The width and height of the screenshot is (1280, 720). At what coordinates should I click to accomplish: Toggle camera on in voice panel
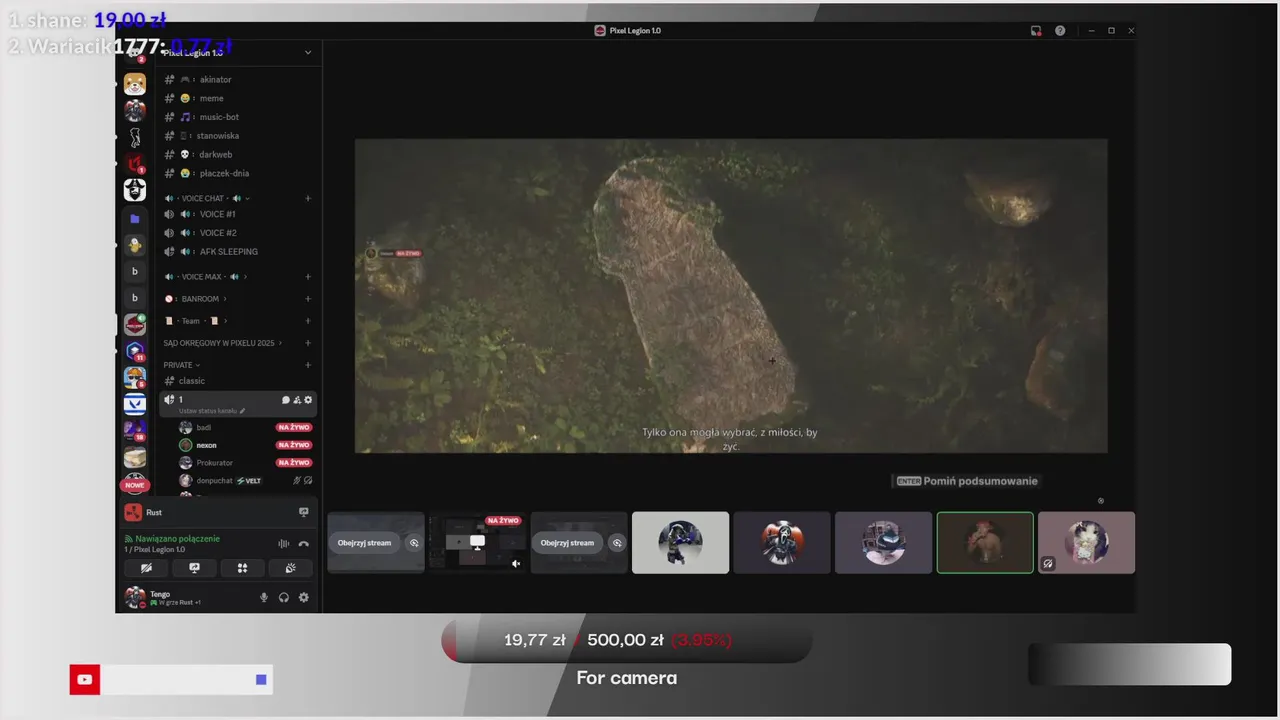coord(146,568)
